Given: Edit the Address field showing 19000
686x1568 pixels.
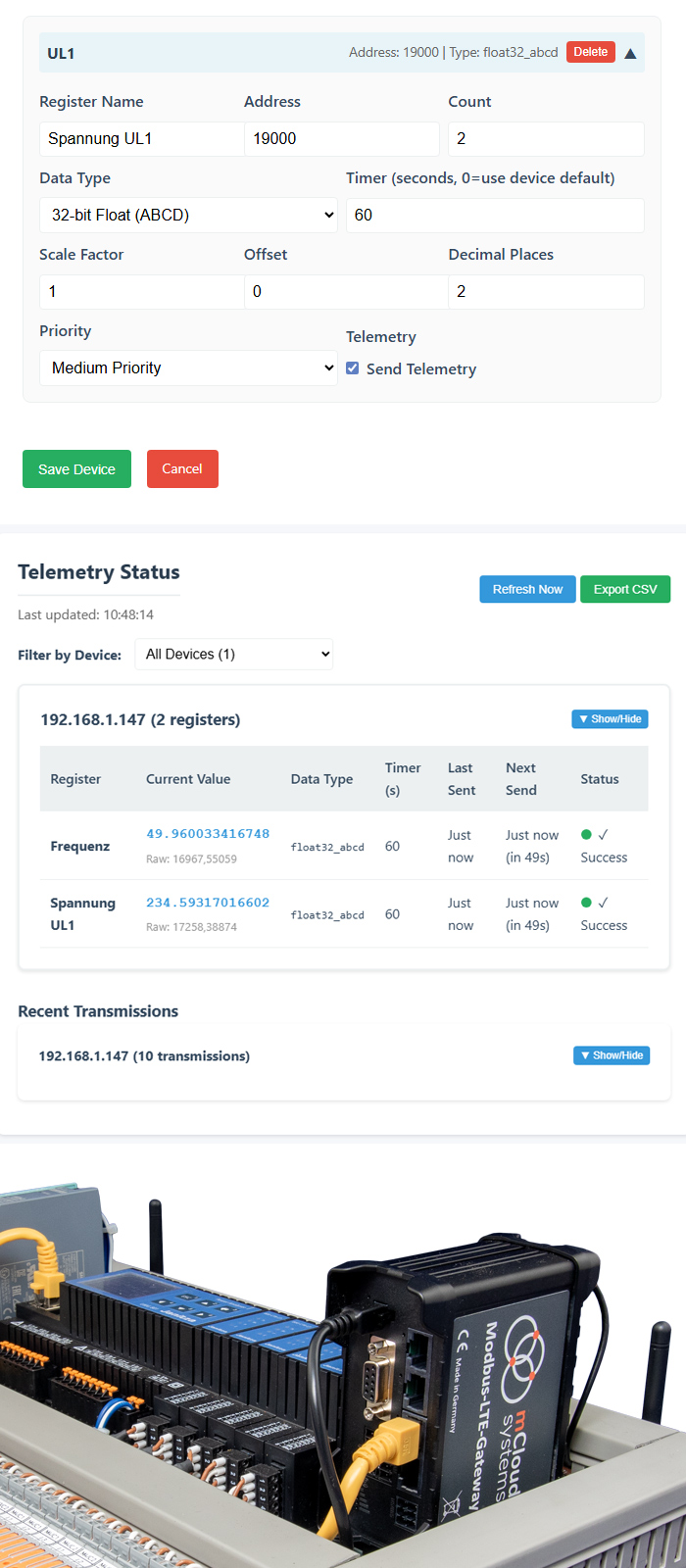Looking at the screenshot, I should (341, 139).
